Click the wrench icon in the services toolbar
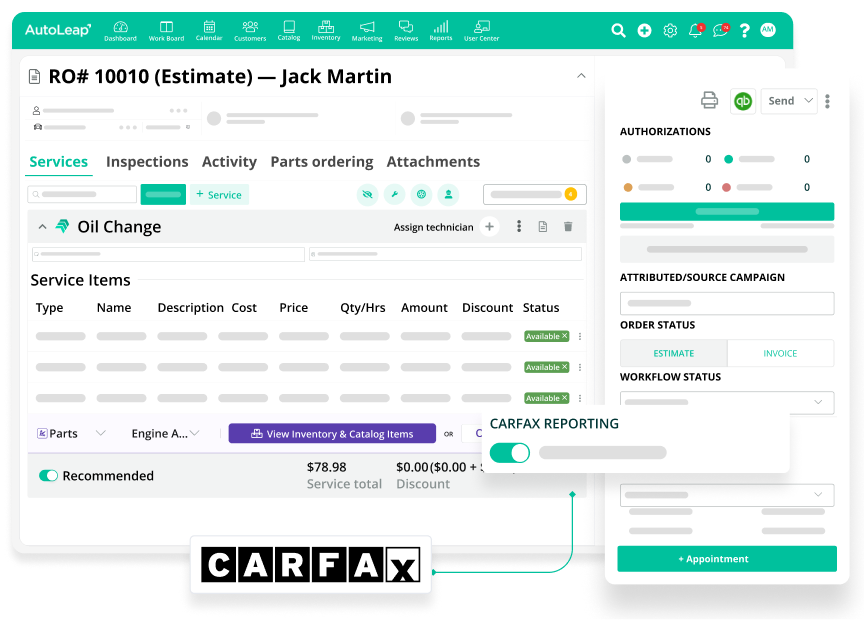The width and height of the screenshot is (864, 620). click(395, 195)
